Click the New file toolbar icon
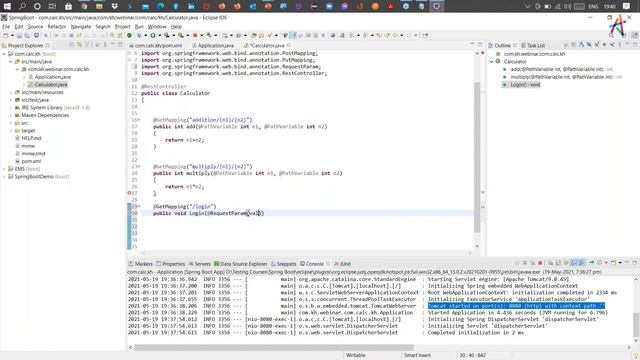Image resolution: width=640 pixels, height=360 pixels. [6, 36]
